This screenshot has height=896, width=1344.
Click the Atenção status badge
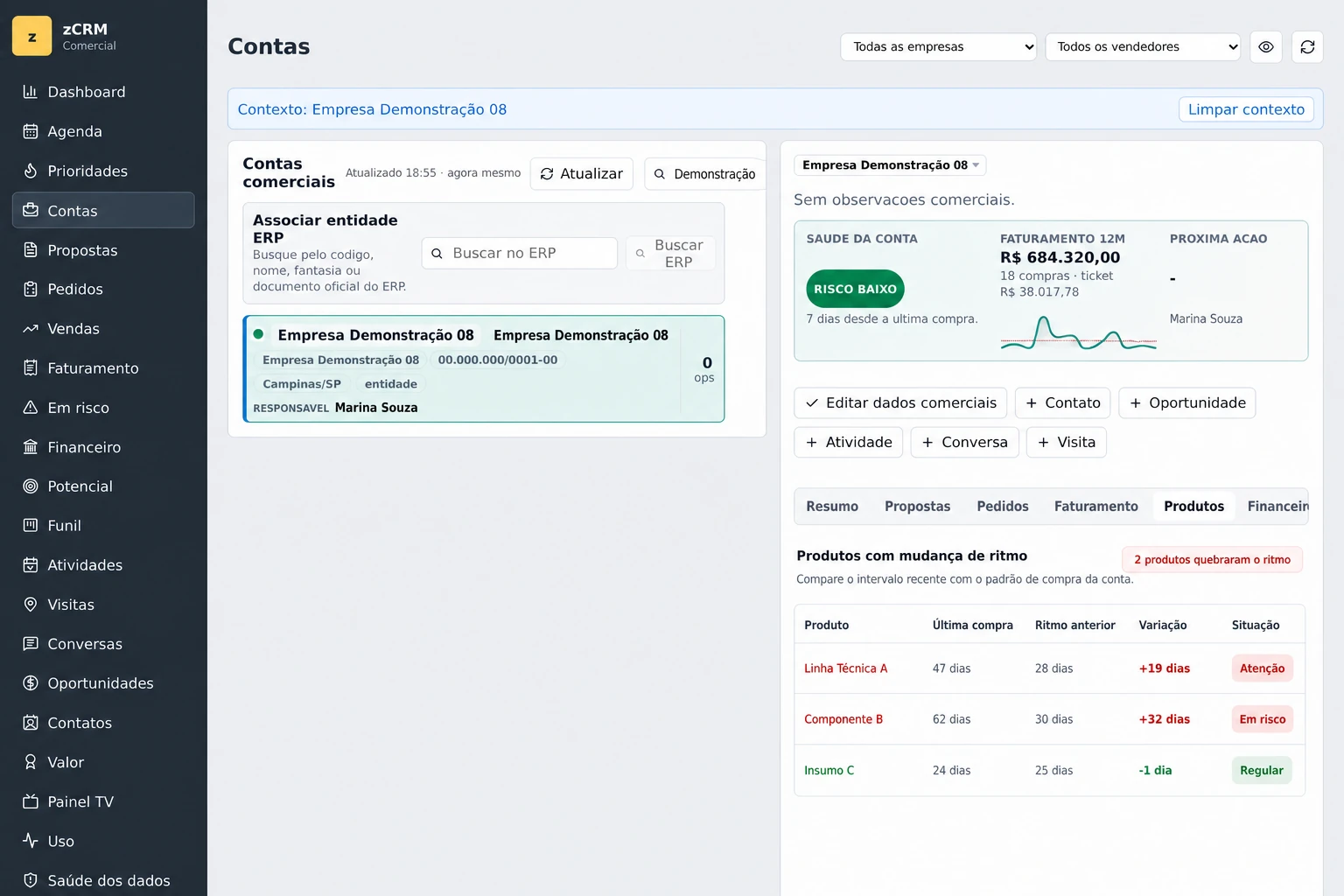[1262, 668]
